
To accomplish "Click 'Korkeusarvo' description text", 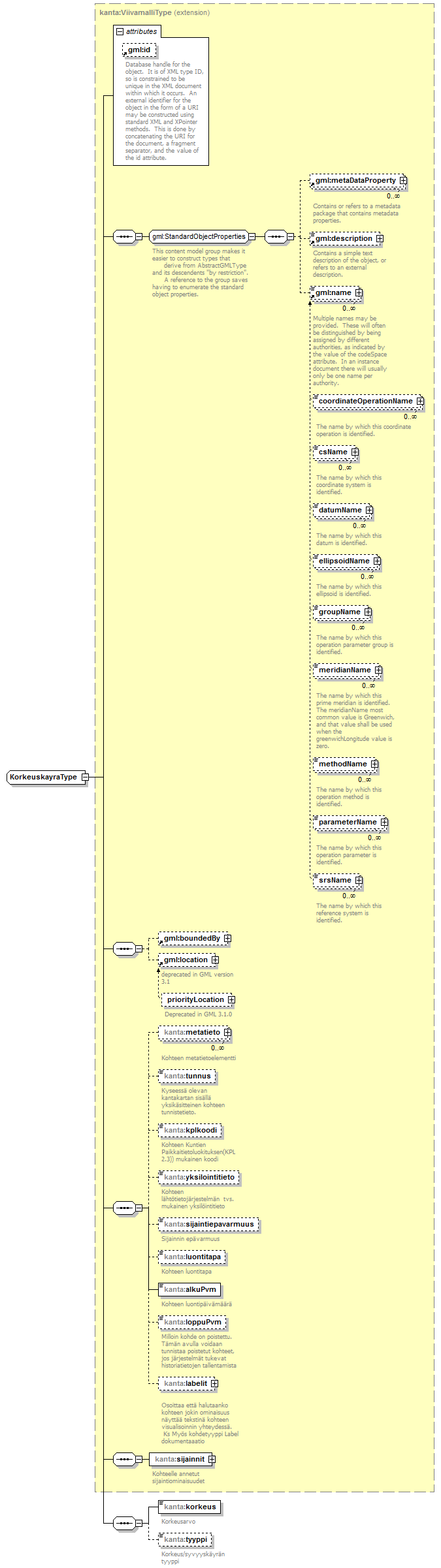I will [x=178, y=1521].
